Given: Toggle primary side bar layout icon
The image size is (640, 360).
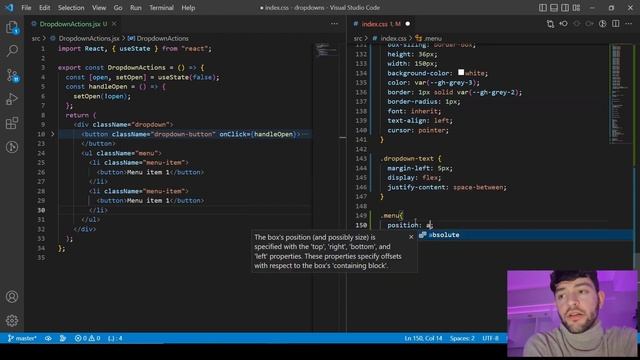Looking at the screenshot, I should [543, 7].
